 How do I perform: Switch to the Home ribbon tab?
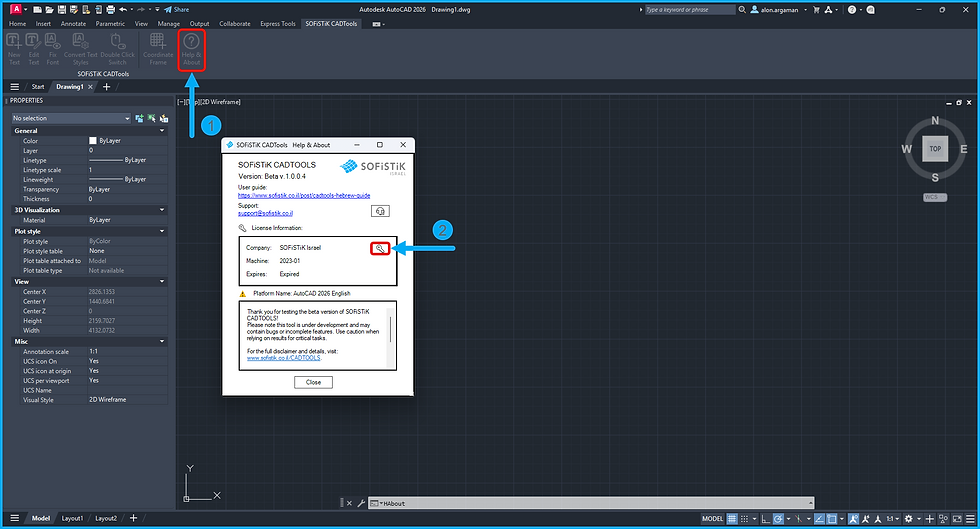[x=18, y=24]
